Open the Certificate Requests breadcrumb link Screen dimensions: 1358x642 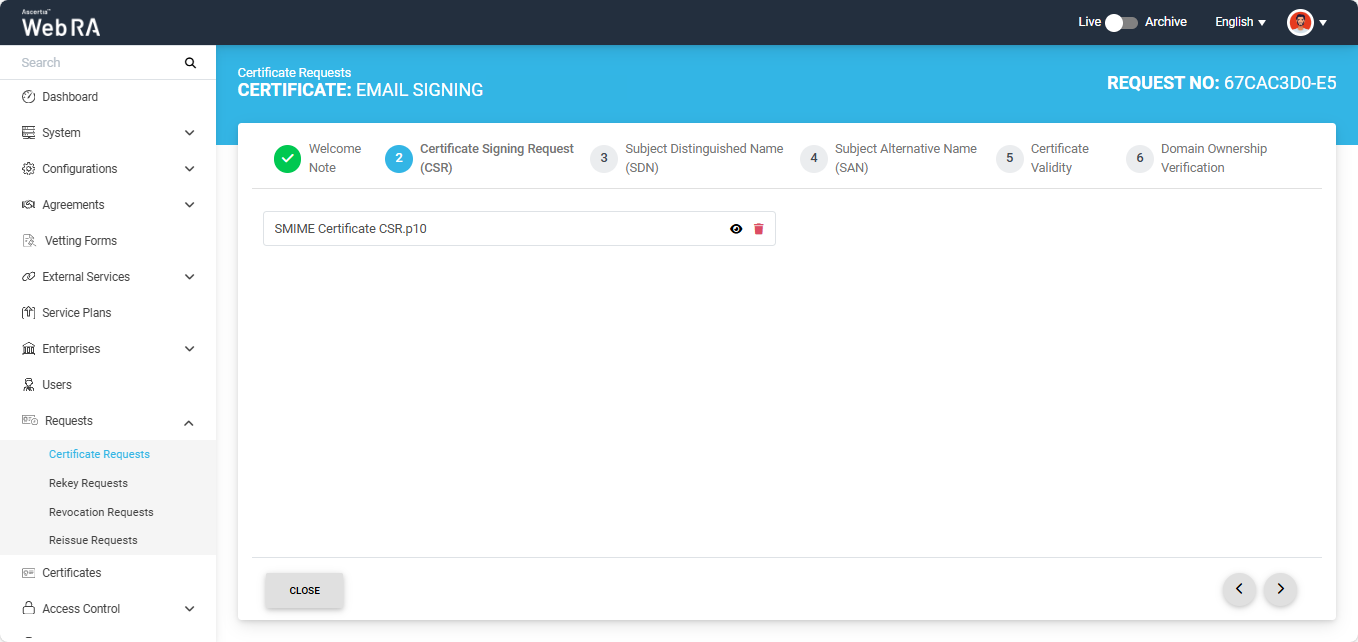point(294,73)
